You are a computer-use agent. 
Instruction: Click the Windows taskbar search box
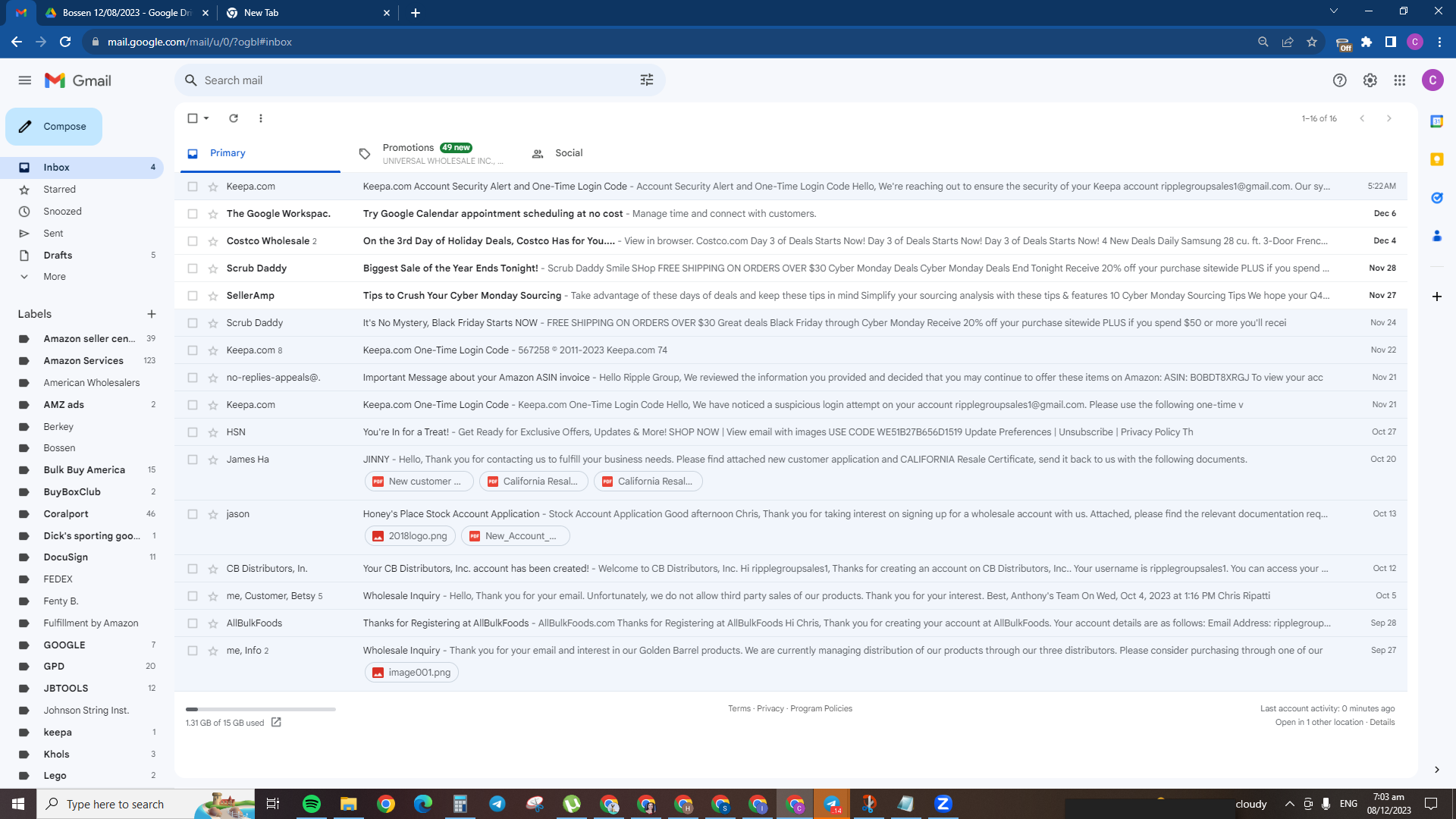146,804
